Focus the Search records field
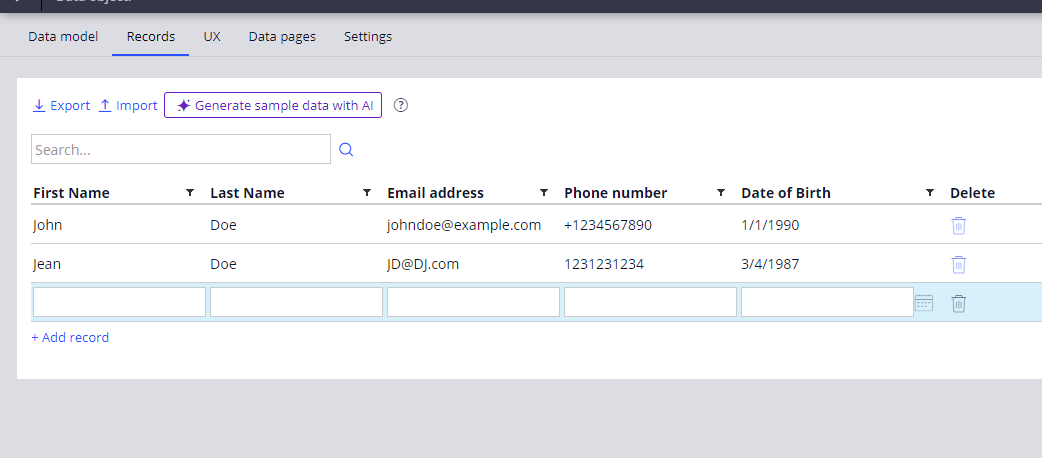1042x458 pixels. [x=180, y=150]
